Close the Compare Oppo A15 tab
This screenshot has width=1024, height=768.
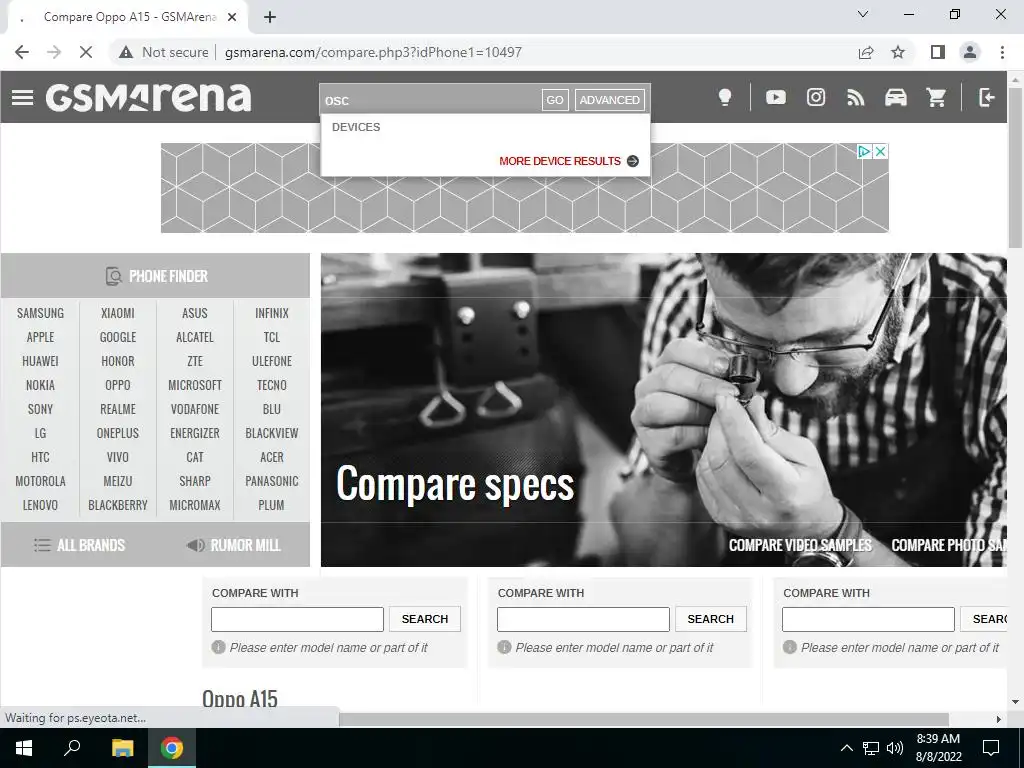[232, 18]
